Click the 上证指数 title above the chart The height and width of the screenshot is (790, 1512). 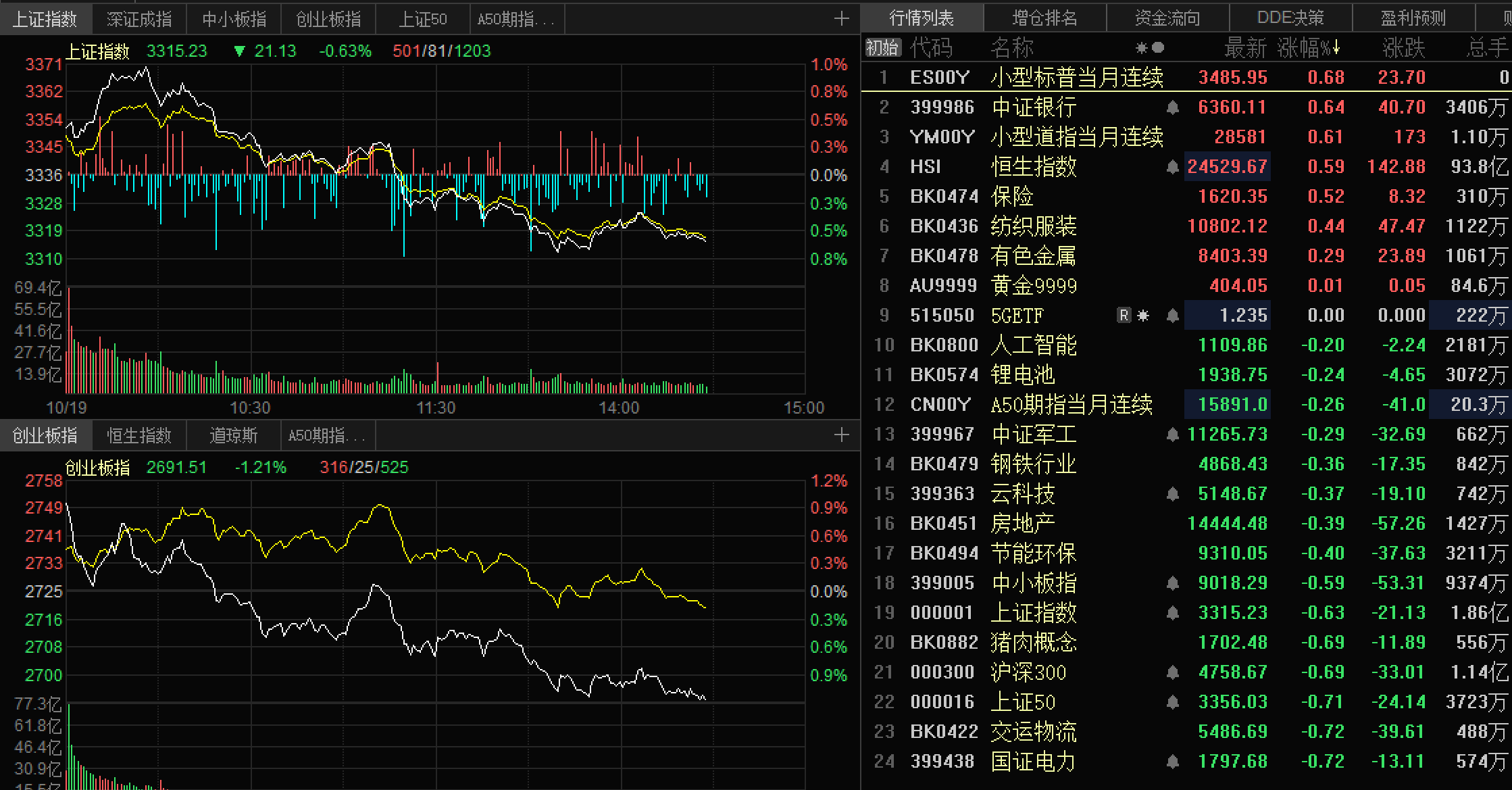pyautogui.click(x=97, y=51)
